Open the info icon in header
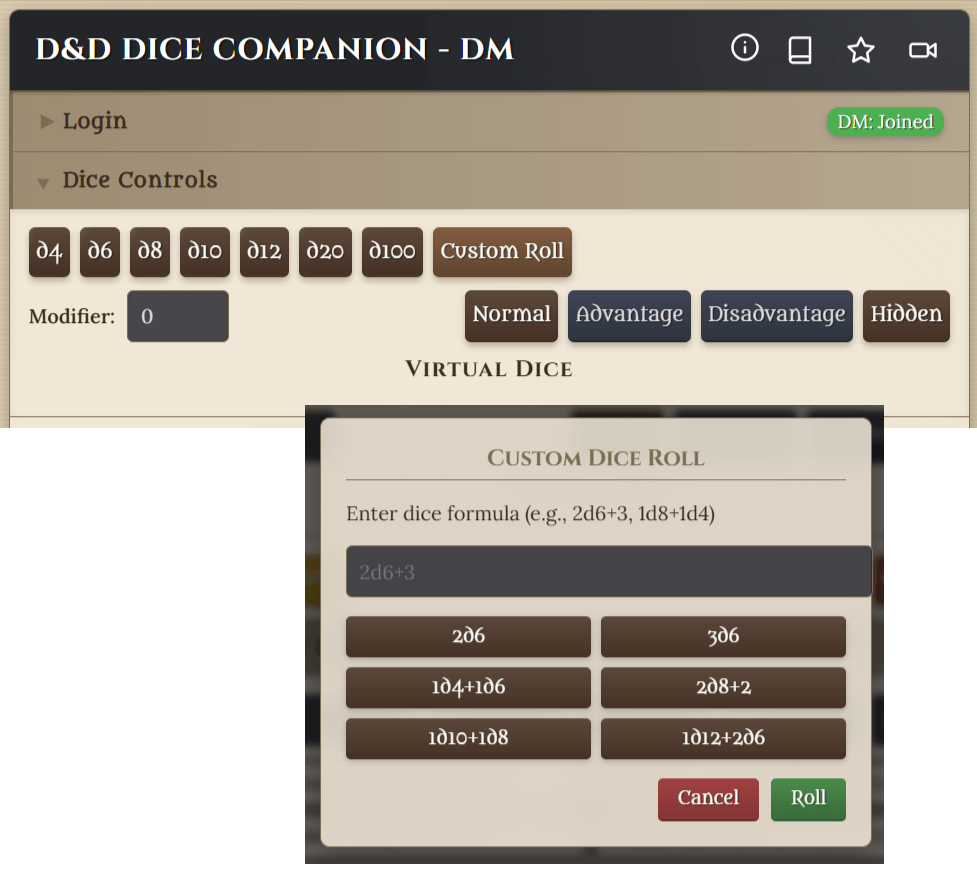The image size is (977, 869). point(745,48)
